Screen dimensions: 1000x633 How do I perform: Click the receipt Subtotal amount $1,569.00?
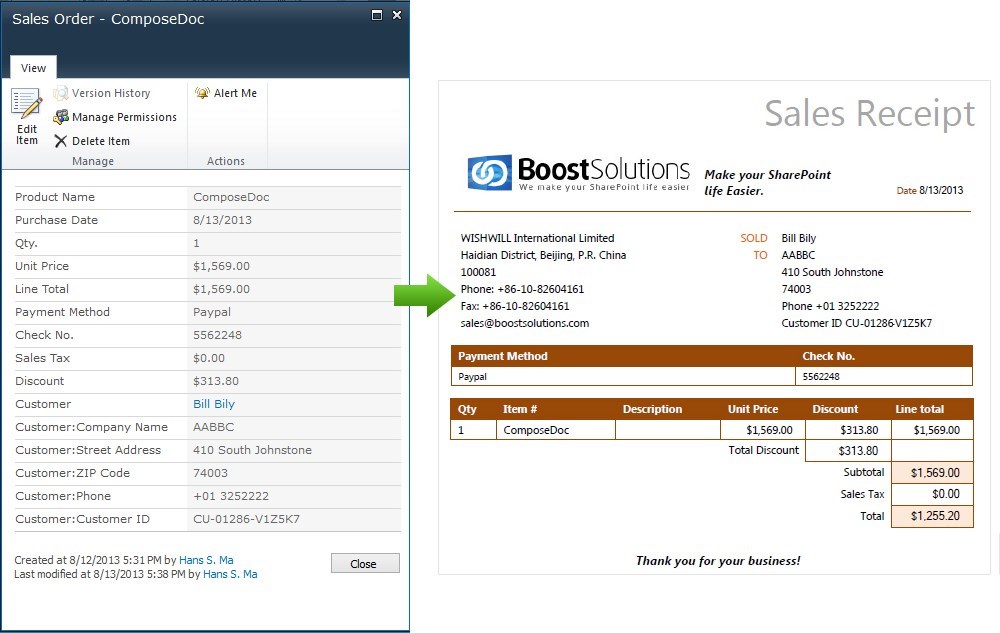coord(935,472)
